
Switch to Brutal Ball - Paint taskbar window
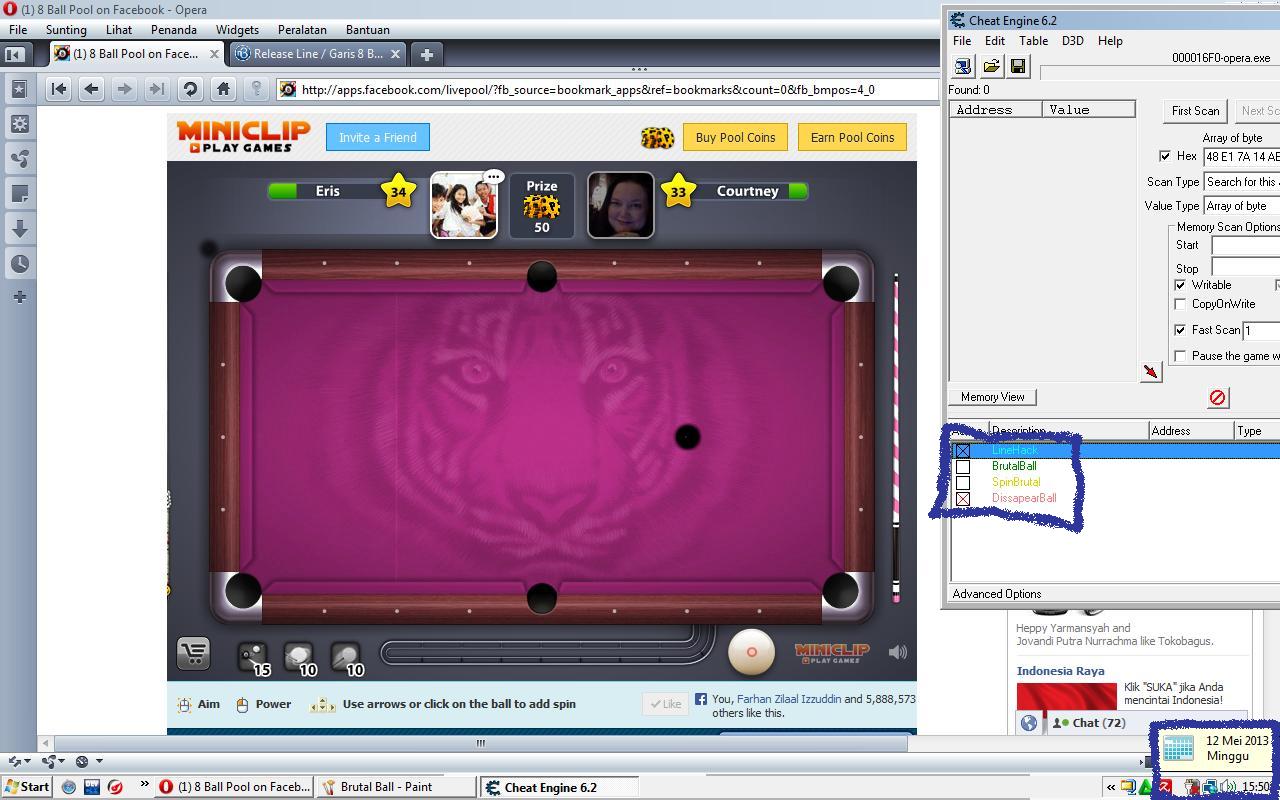(396, 787)
